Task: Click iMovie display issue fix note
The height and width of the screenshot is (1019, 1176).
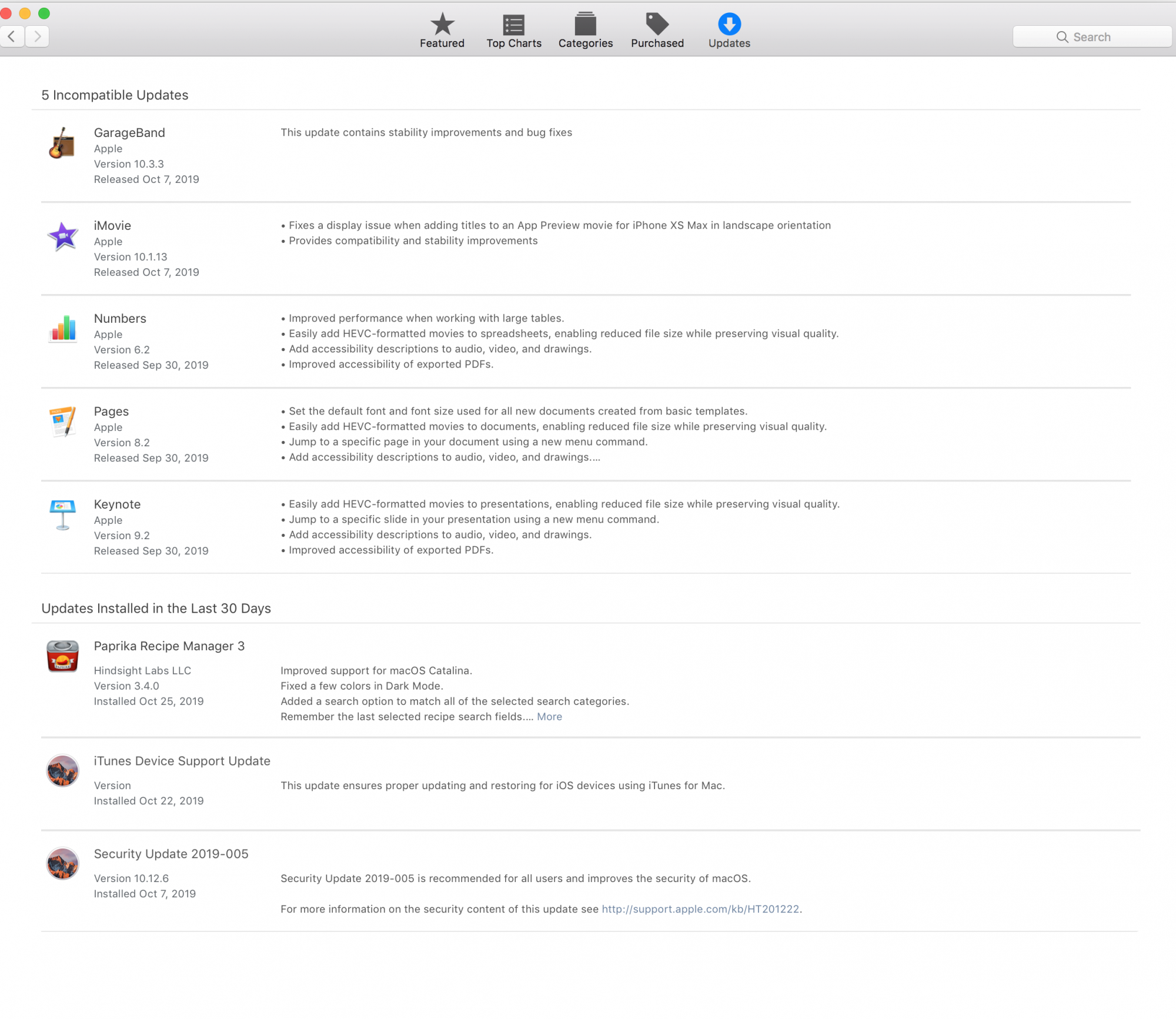Action: (556, 226)
